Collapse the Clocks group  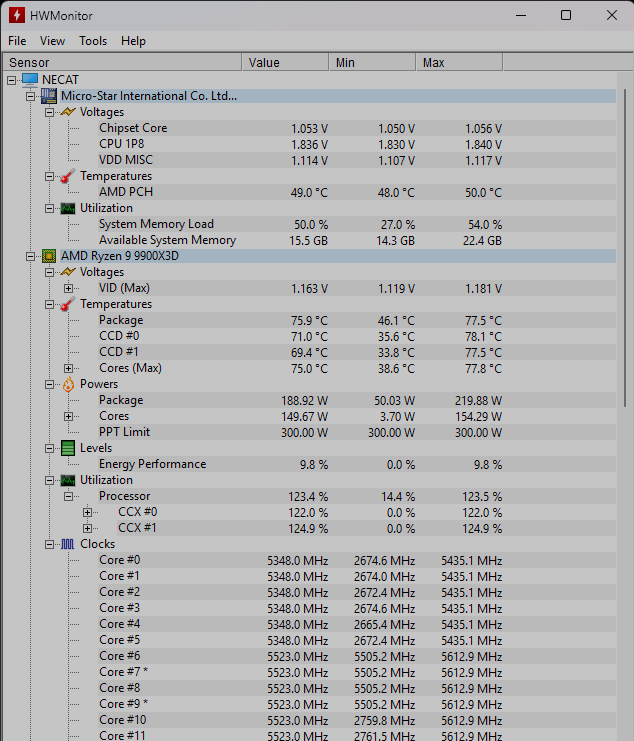click(49, 545)
